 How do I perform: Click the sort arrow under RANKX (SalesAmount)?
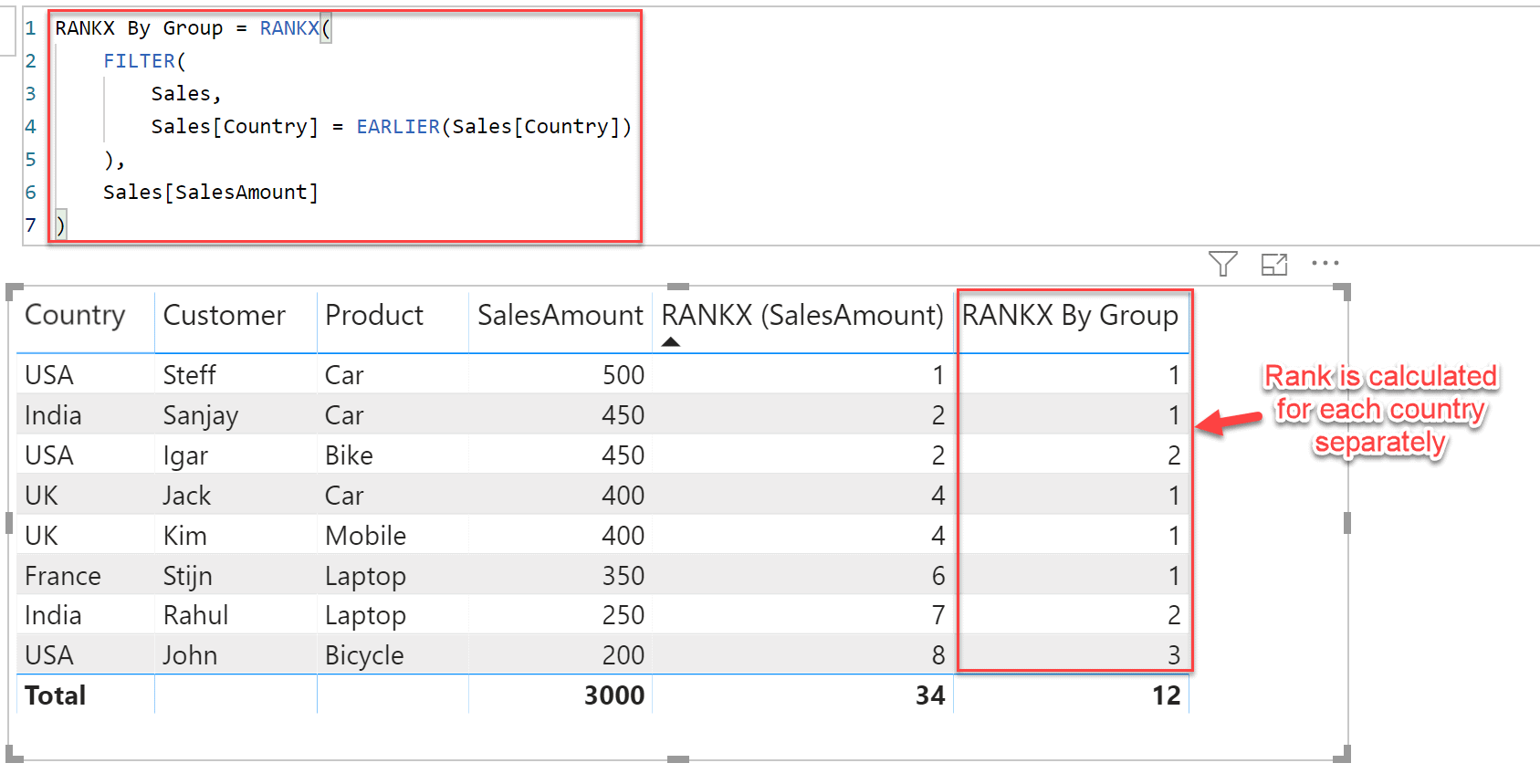[671, 342]
